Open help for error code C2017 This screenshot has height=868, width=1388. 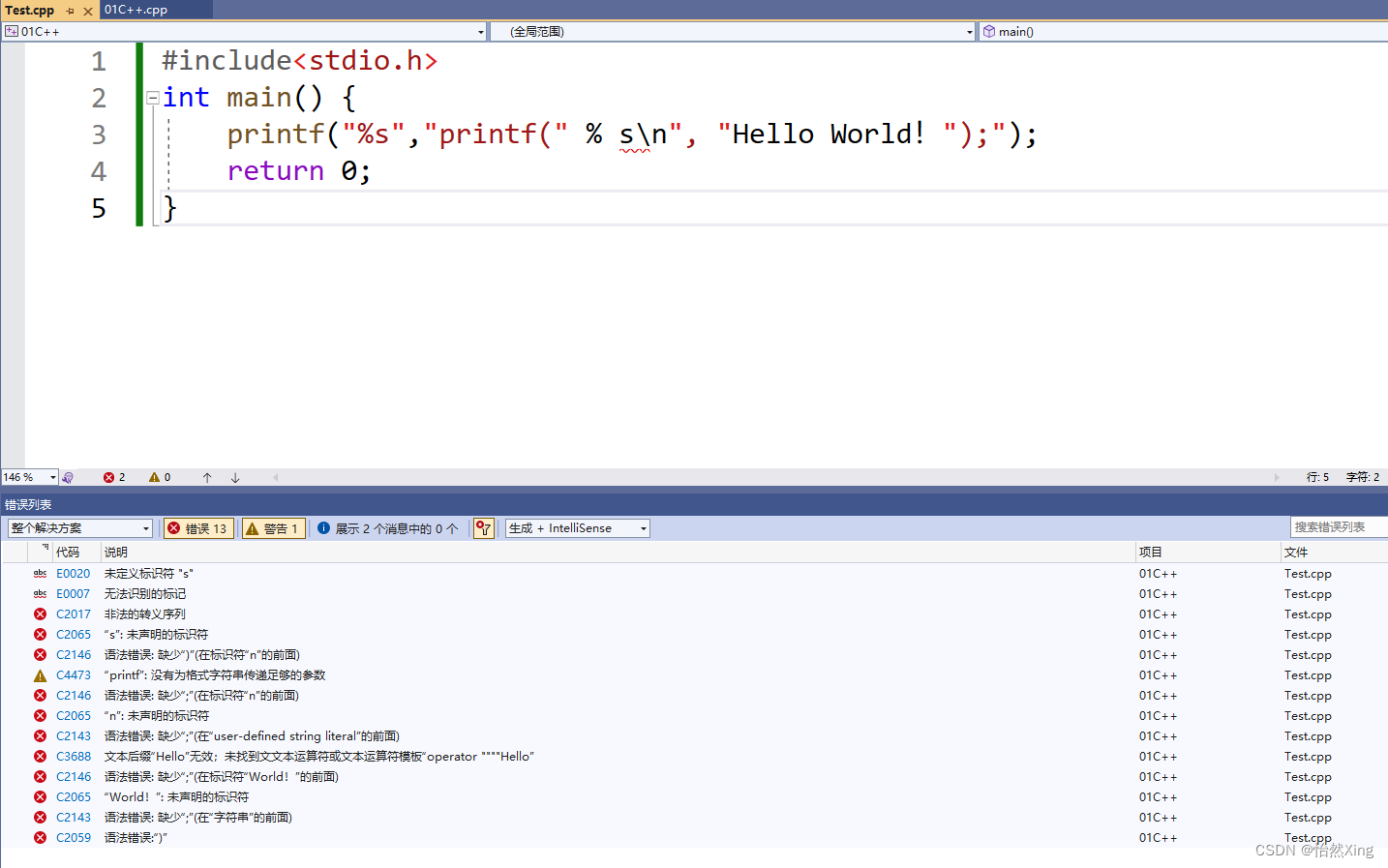tap(73, 614)
